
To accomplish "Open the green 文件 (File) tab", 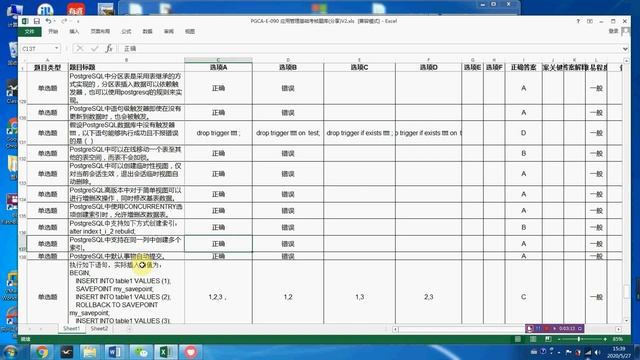I will [x=29, y=31].
